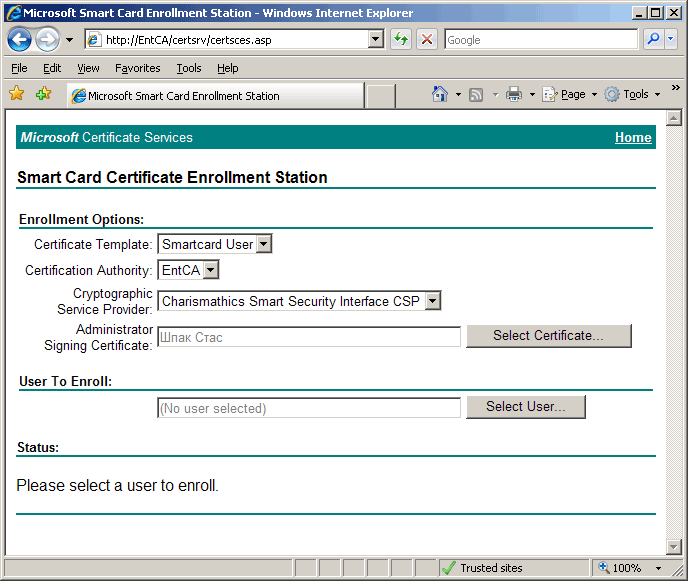This screenshot has height=581, width=688.
Task: Click the RSS Feeds icon
Action: [476, 94]
